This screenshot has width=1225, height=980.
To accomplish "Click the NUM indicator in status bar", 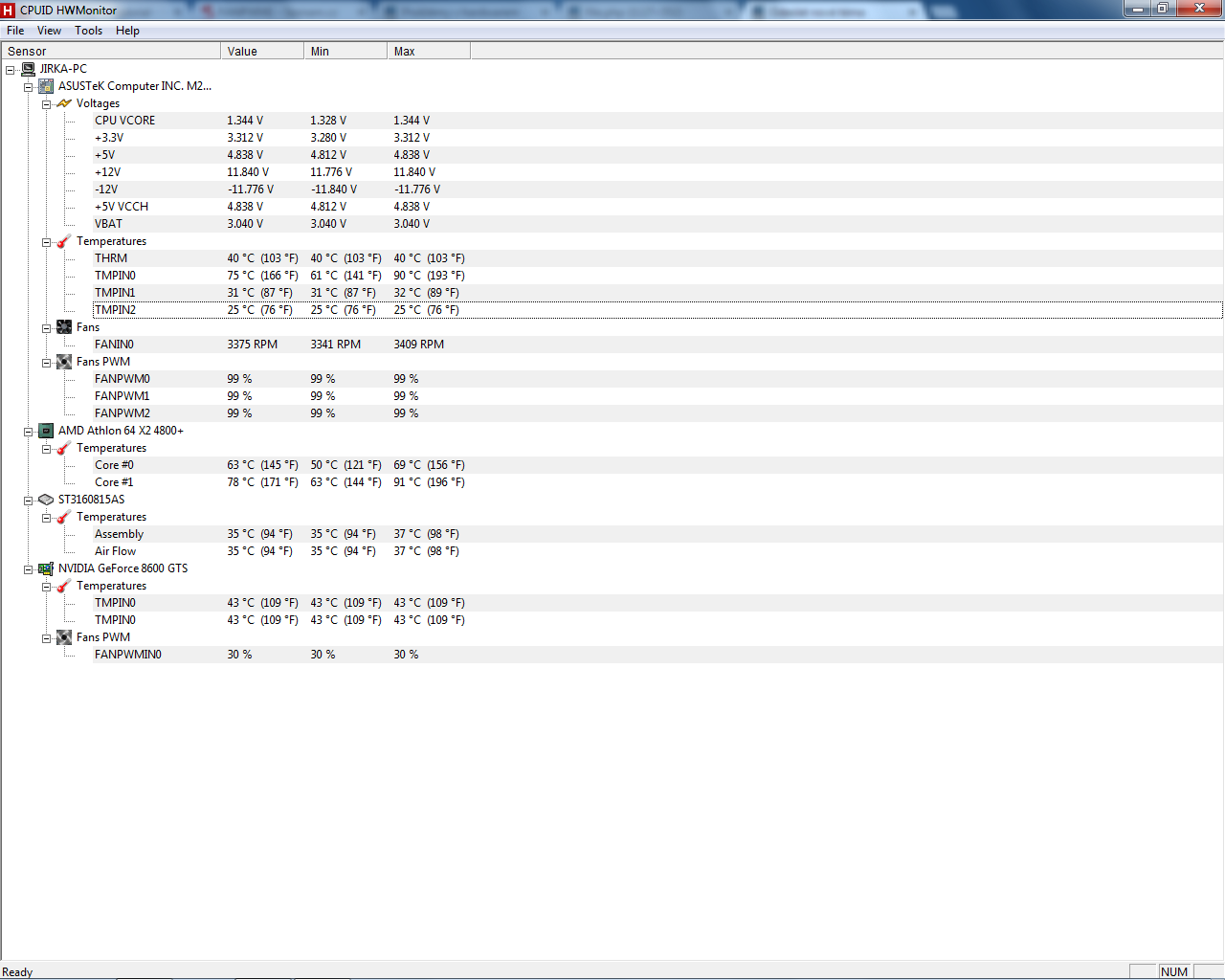I will [1174, 972].
